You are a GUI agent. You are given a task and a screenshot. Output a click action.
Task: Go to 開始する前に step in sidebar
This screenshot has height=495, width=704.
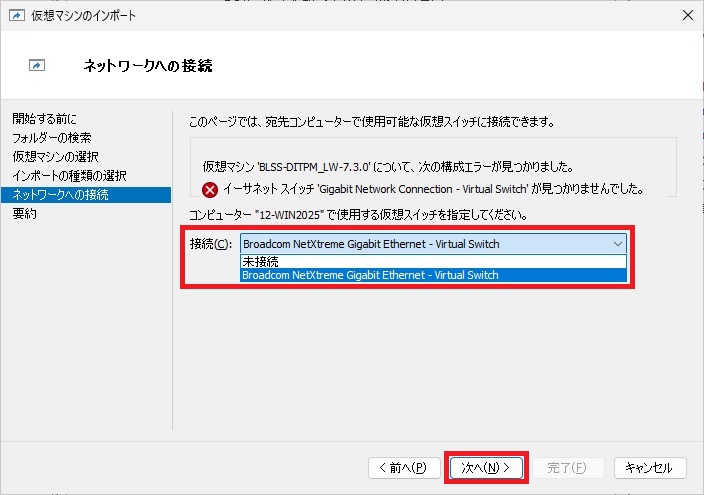44,119
